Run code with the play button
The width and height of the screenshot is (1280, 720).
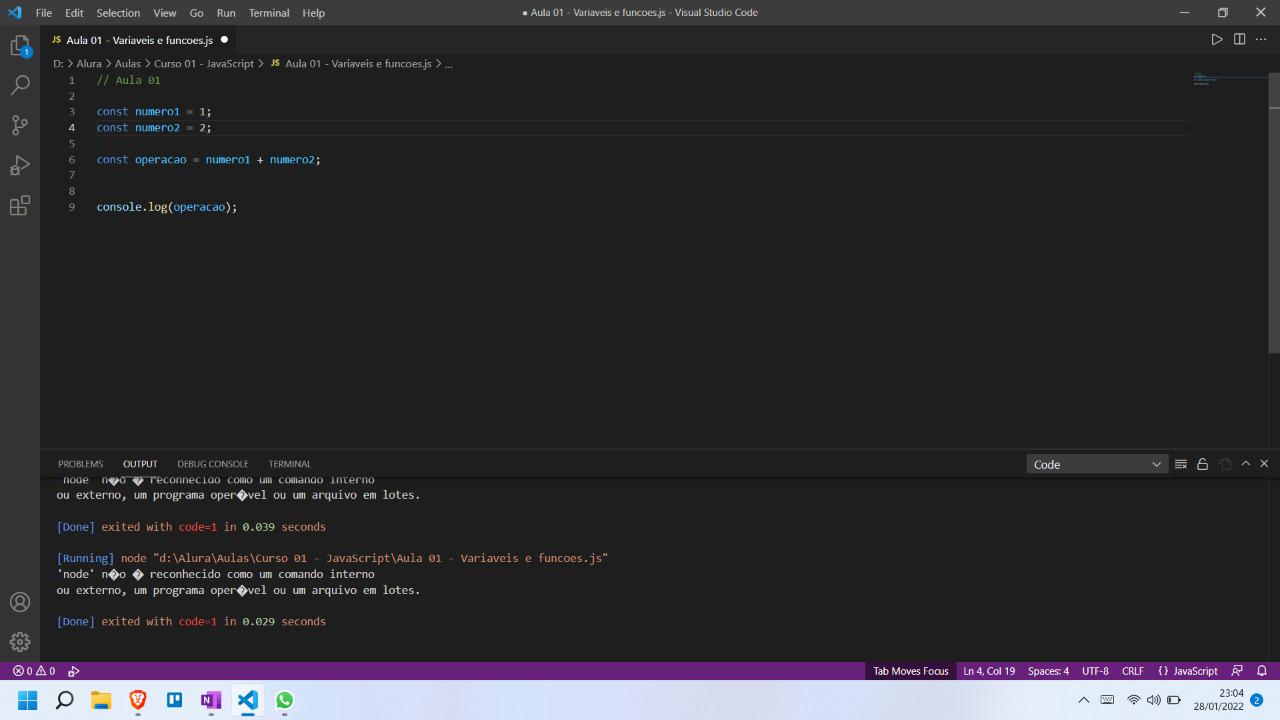coord(1217,40)
